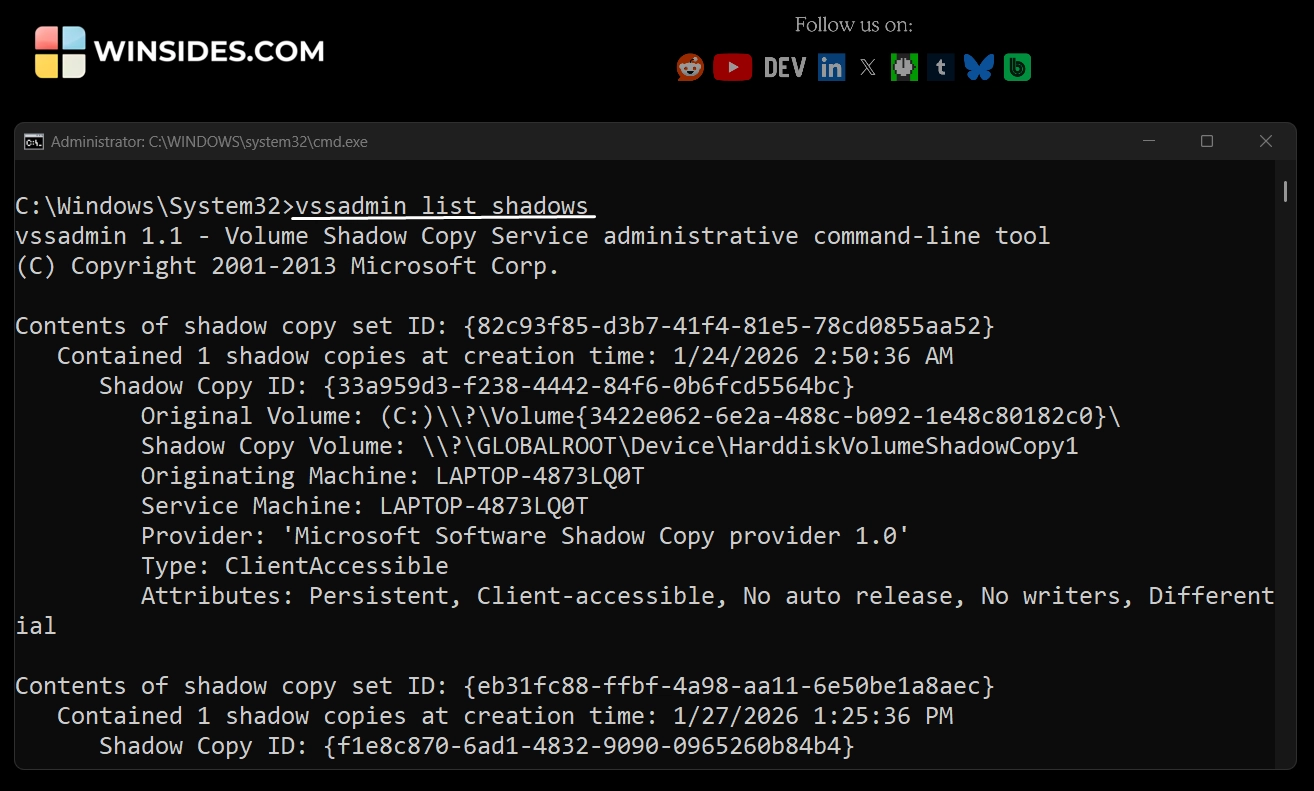The width and height of the screenshot is (1314, 791).
Task: Click the WINSIDES.COM site name
Action: tap(209, 51)
